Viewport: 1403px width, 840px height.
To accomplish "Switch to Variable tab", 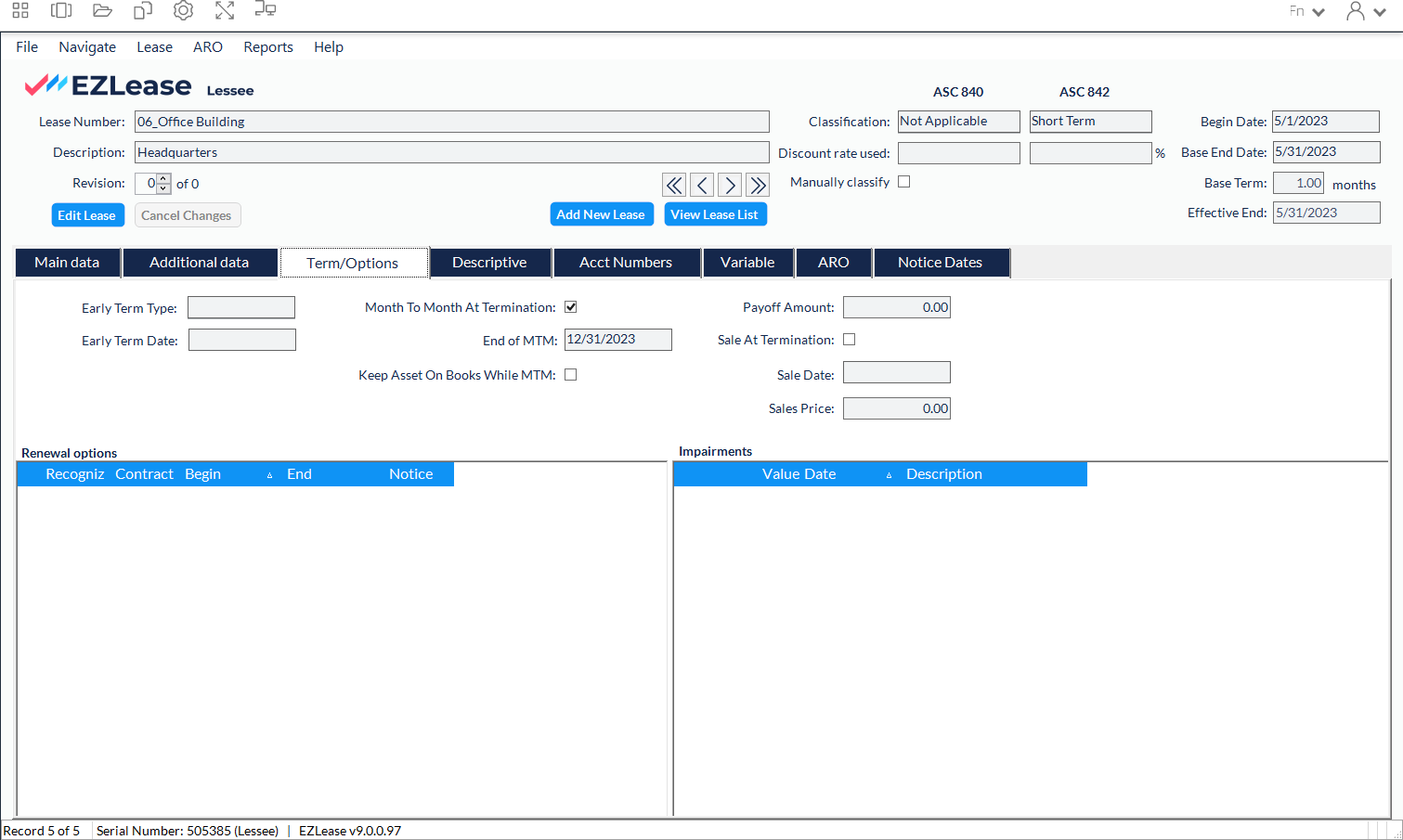I will tap(747, 263).
